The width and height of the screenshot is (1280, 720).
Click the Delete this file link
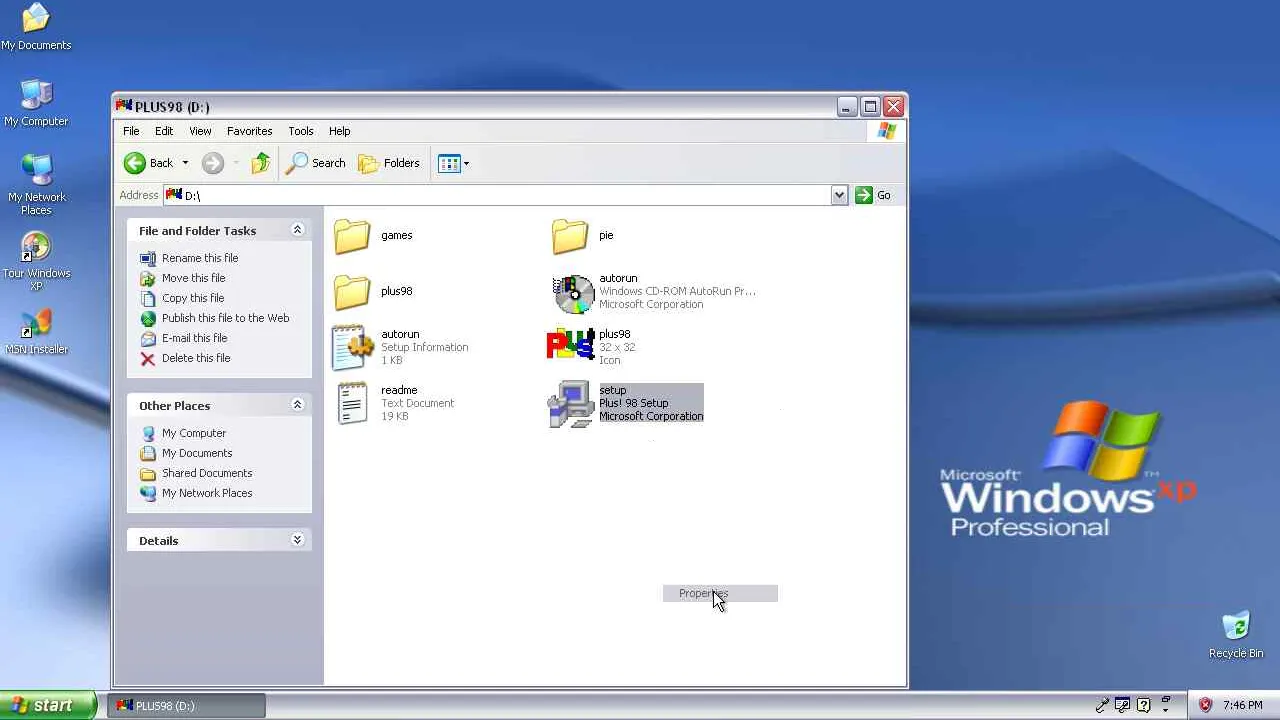tap(196, 358)
